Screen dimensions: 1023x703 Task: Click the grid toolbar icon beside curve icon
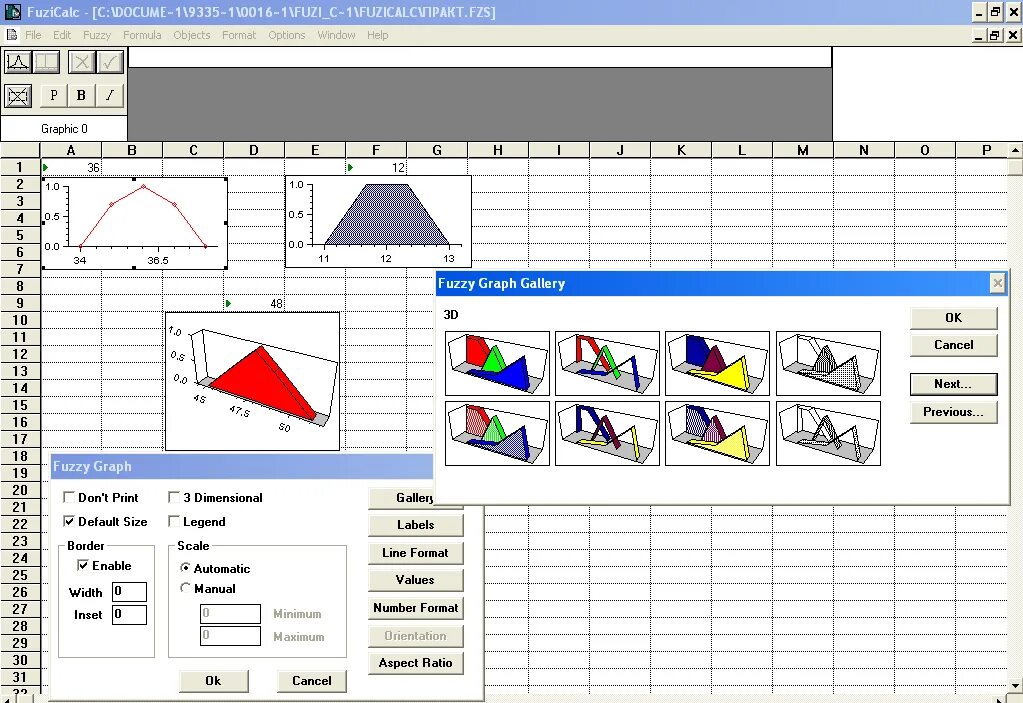coord(46,63)
